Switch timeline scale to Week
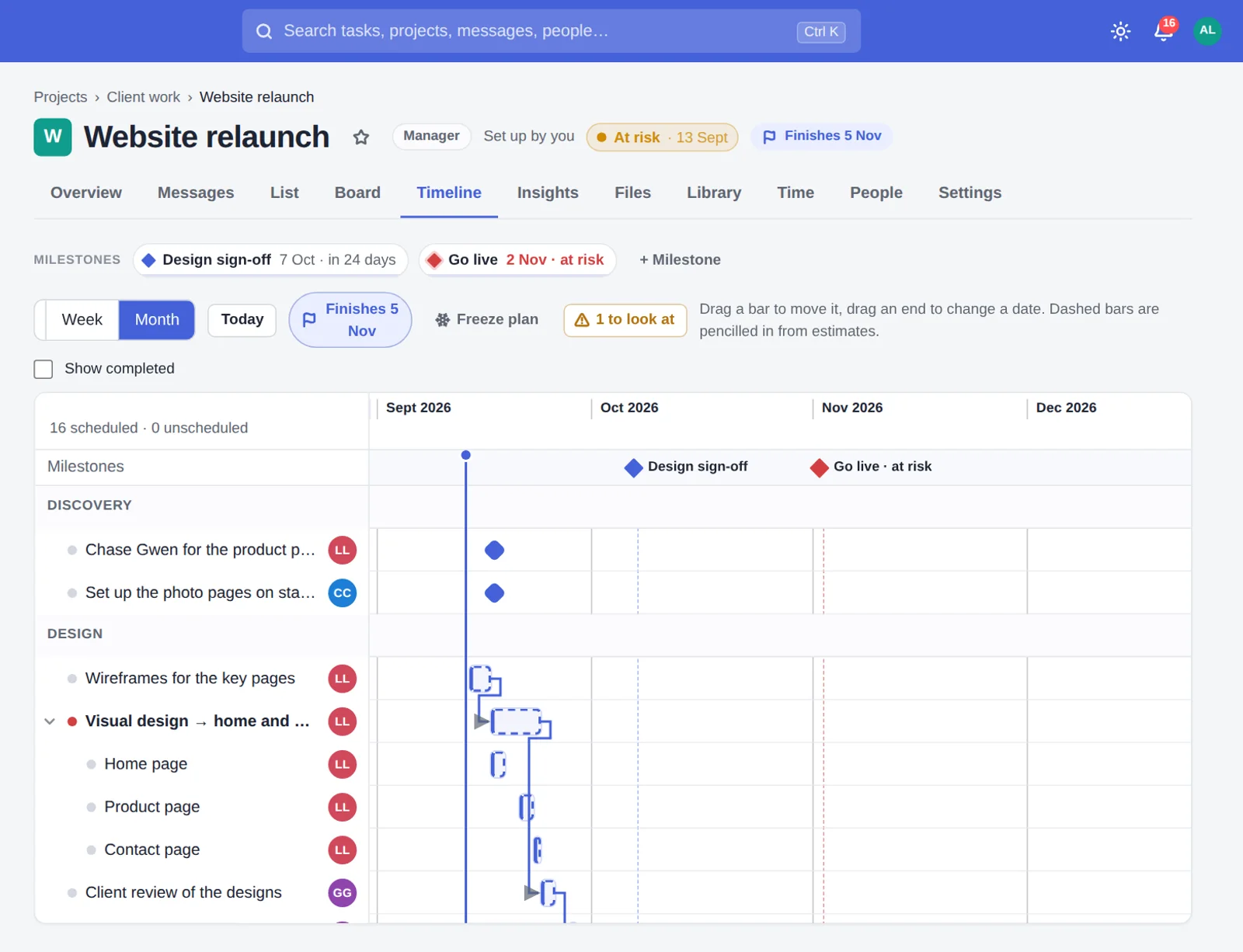The height and width of the screenshot is (952, 1243). pyautogui.click(x=82, y=320)
